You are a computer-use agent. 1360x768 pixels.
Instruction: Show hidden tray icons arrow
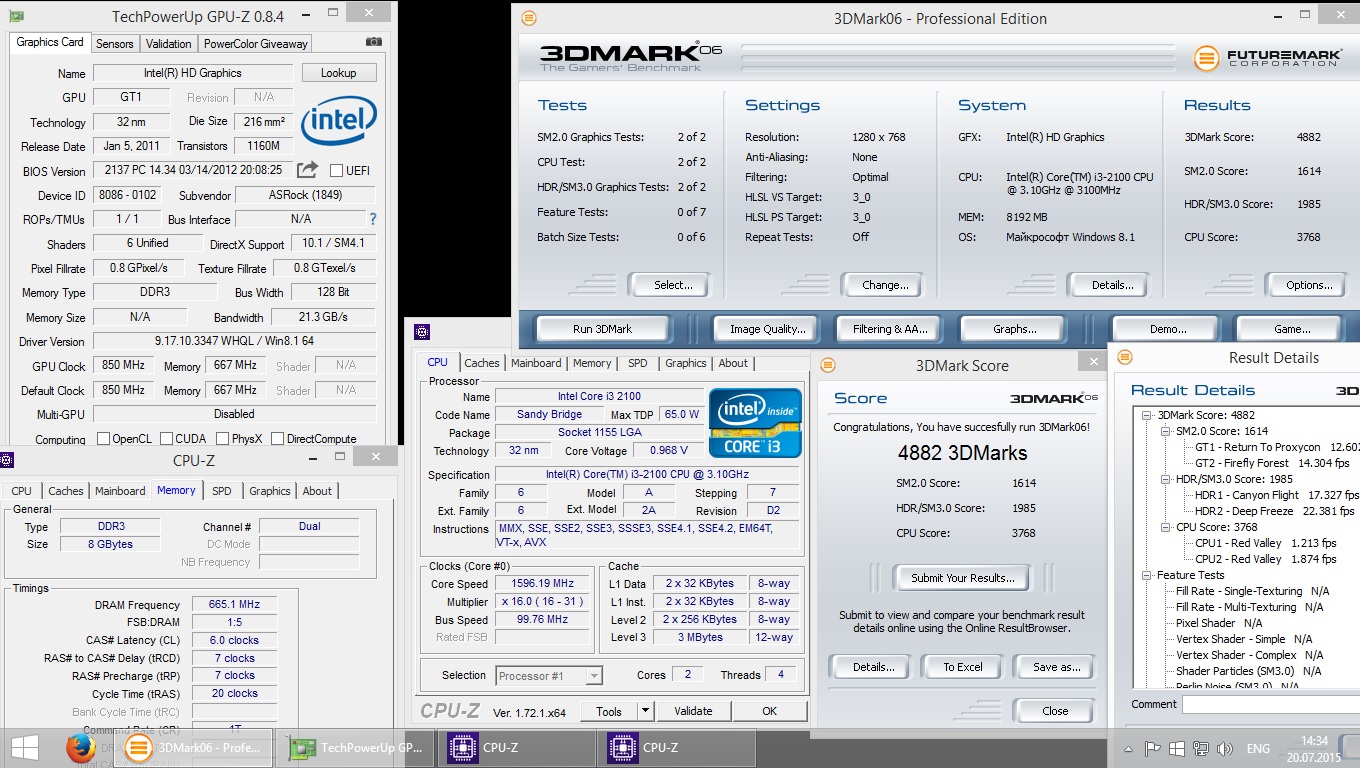coord(1131,748)
